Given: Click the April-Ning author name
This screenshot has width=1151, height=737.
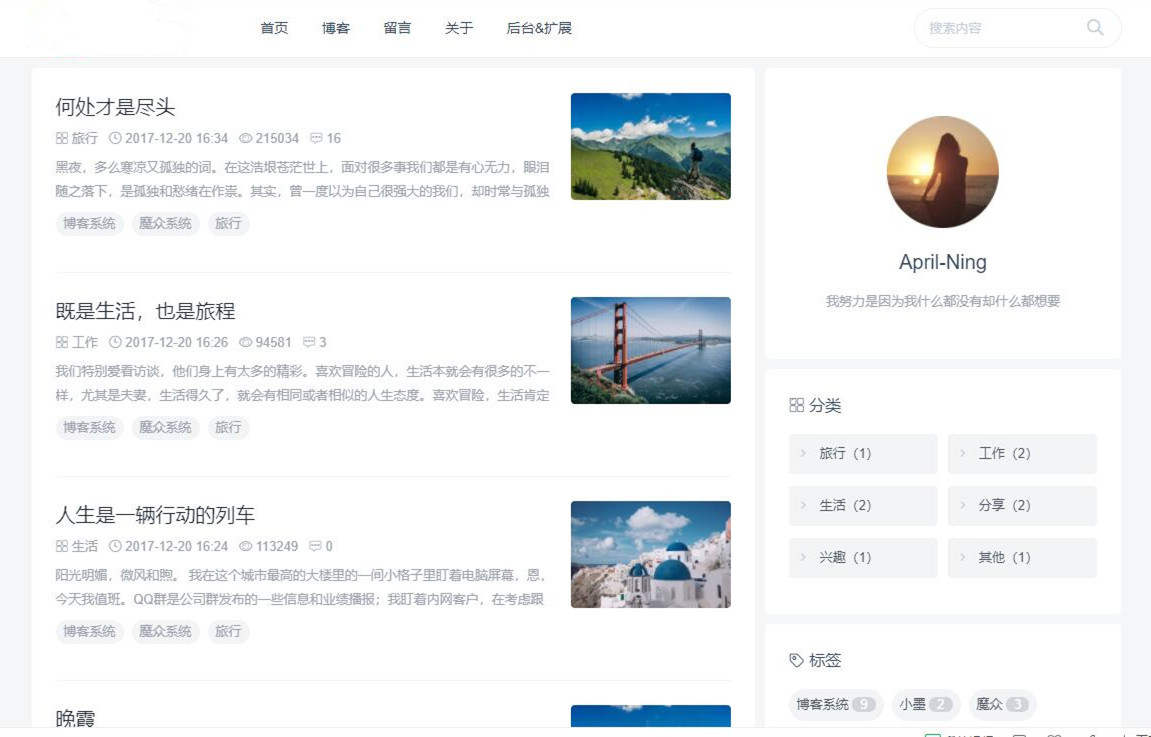Looking at the screenshot, I should pyautogui.click(x=943, y=262).
